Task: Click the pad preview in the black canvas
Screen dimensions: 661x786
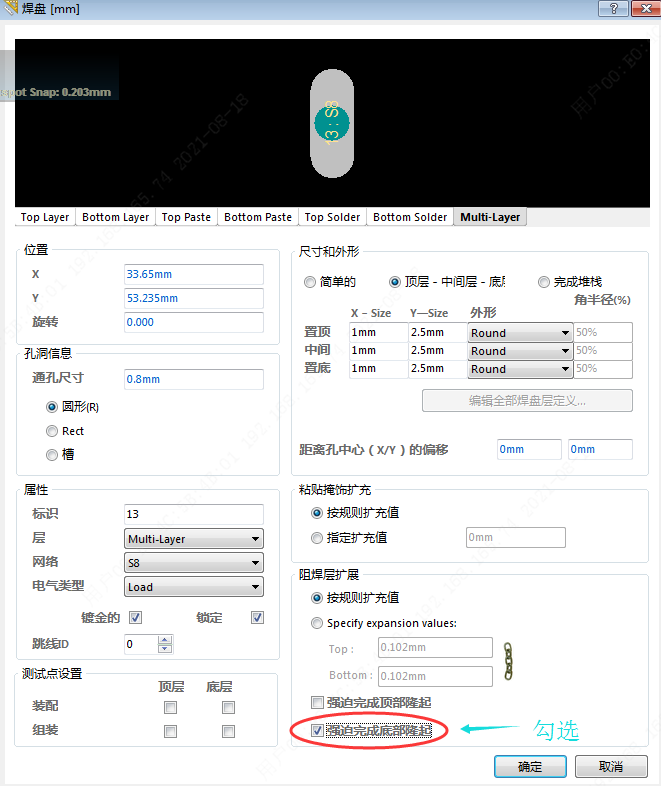Action: (333, 122)
